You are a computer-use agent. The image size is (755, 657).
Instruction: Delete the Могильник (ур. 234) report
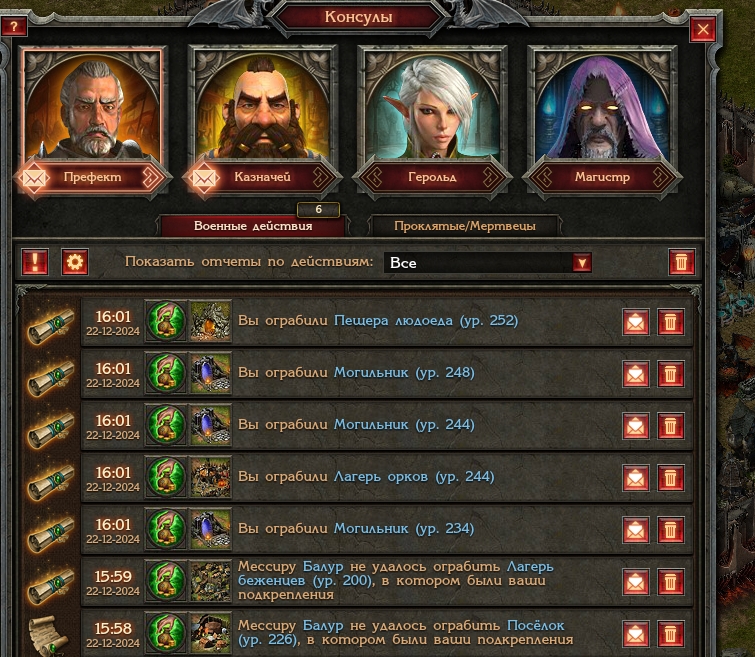[670, 530]
